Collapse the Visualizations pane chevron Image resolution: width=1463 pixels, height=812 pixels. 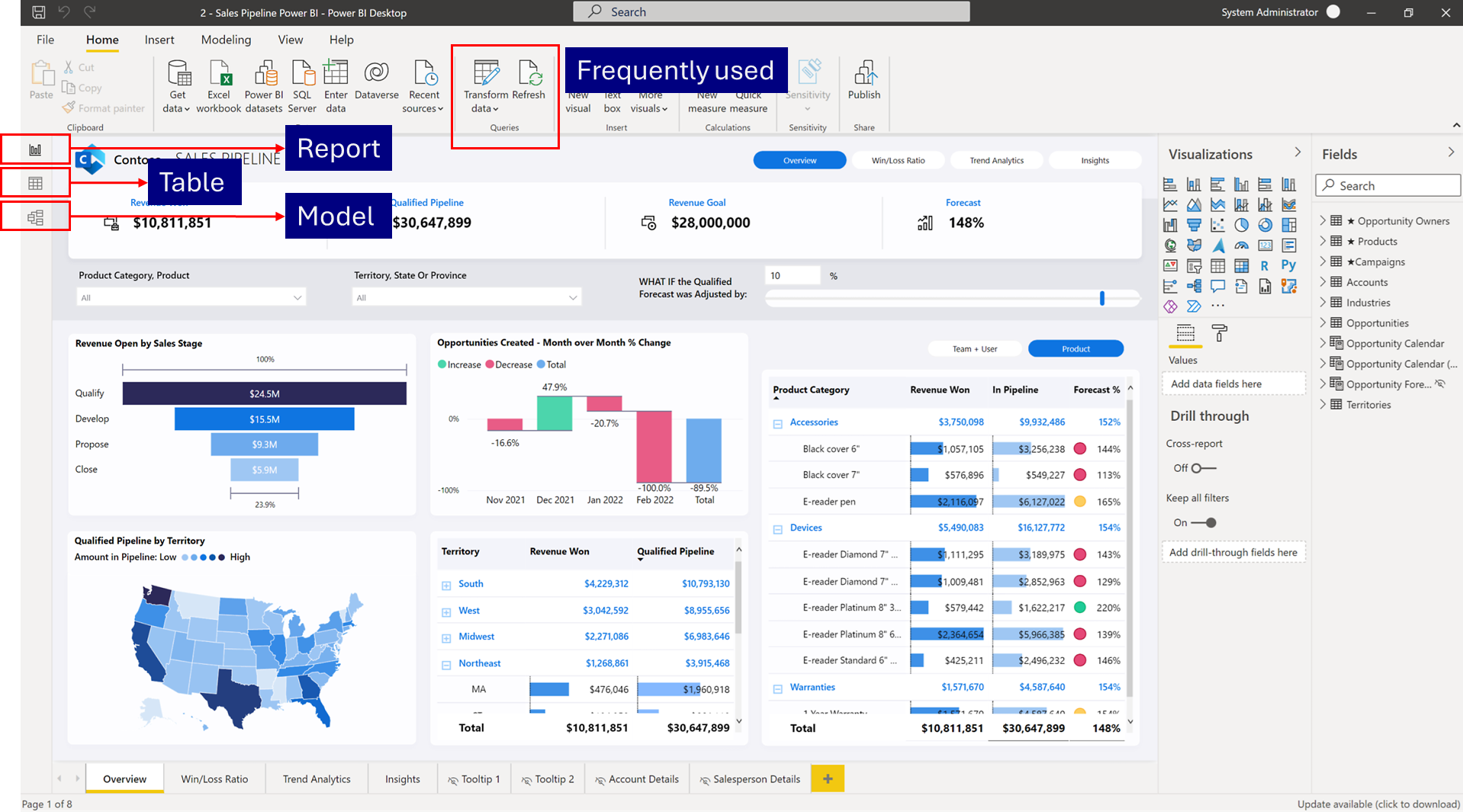click(1297, 152)
